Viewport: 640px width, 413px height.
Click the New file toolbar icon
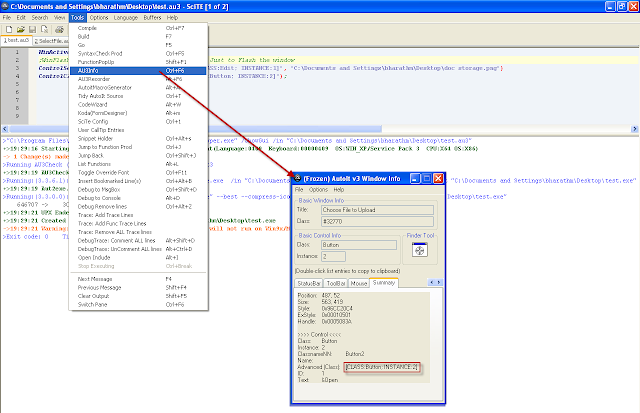9,29
